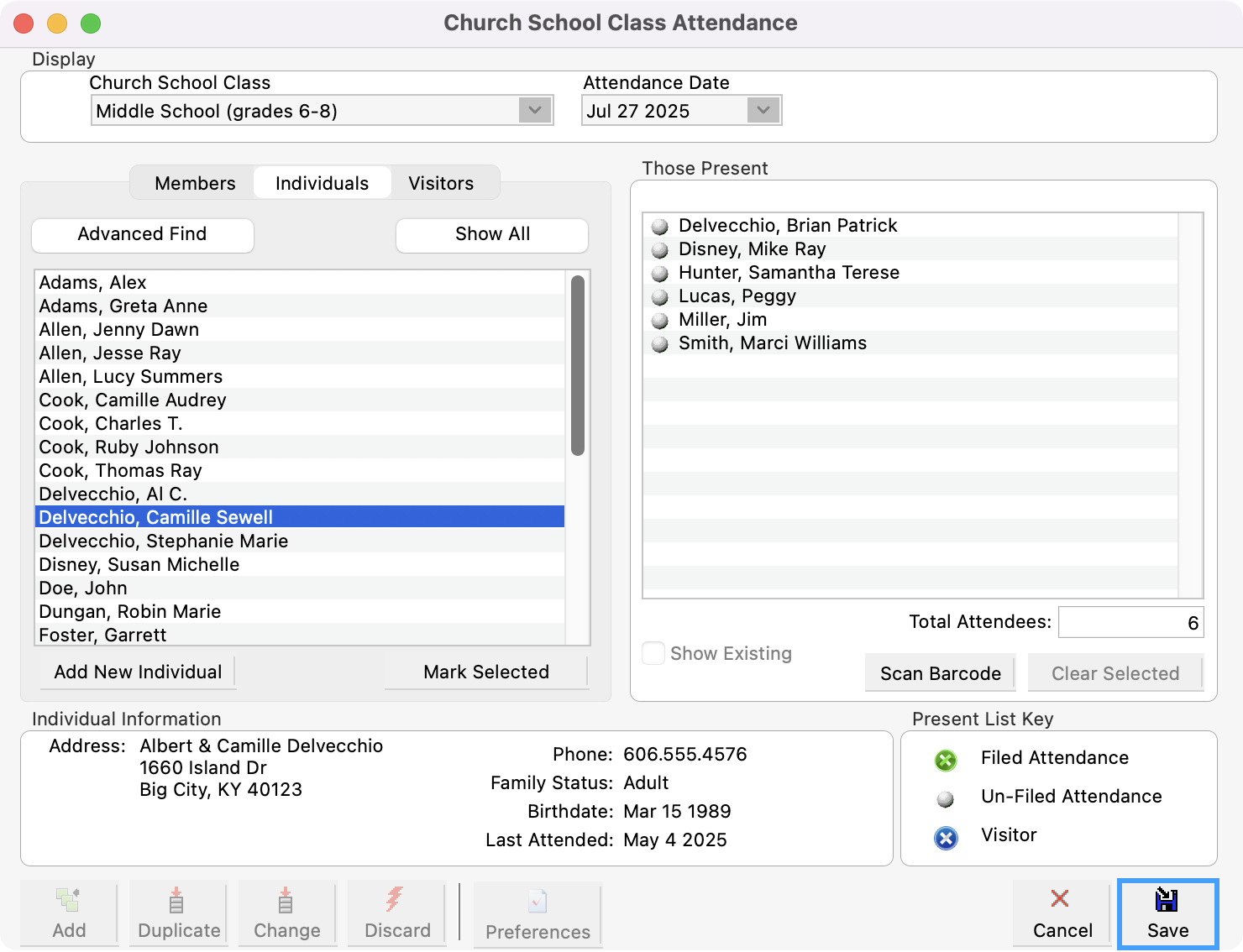Click the Filed Attendance green icon in key
The image size is (1243, 952).
[x=946, y=761]
